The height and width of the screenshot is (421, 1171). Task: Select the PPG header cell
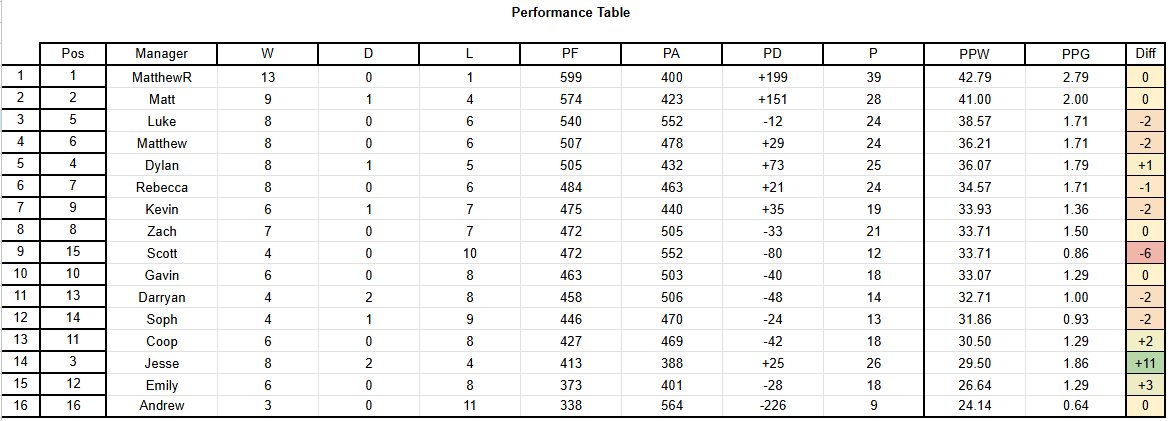coord(1075,54)
